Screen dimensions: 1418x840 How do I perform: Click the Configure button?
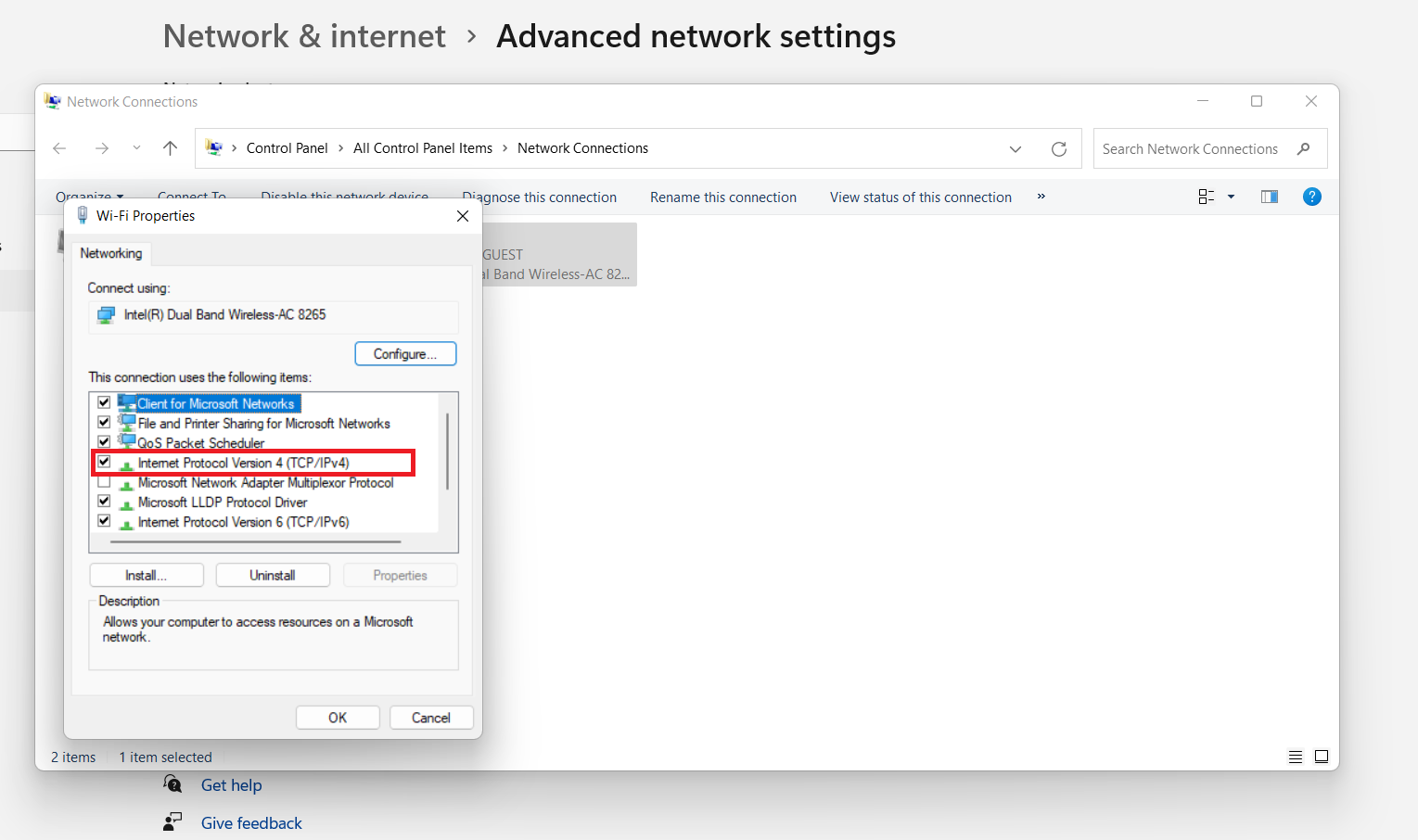coord(405,354)
